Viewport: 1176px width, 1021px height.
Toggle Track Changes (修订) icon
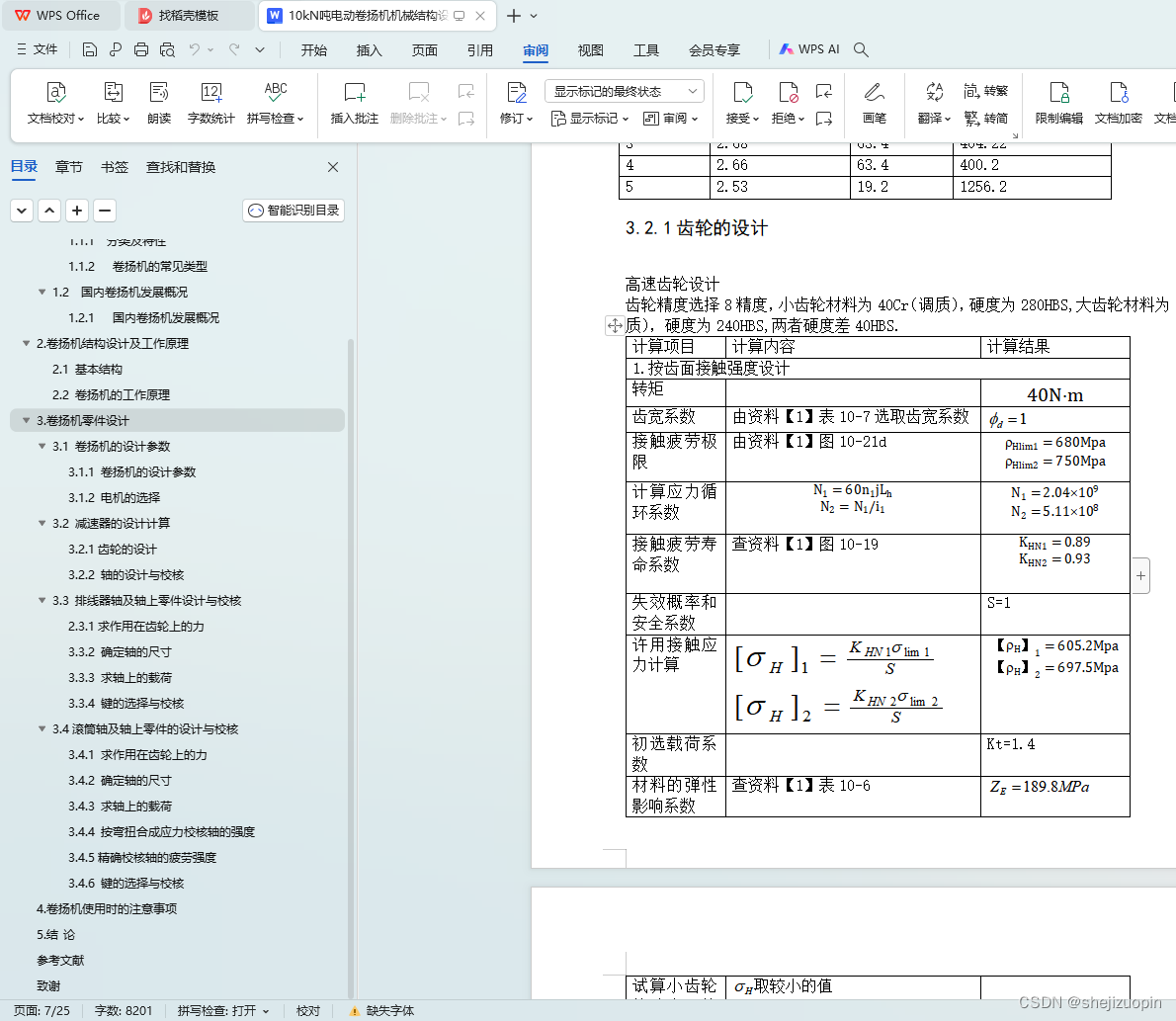(516, 92)
